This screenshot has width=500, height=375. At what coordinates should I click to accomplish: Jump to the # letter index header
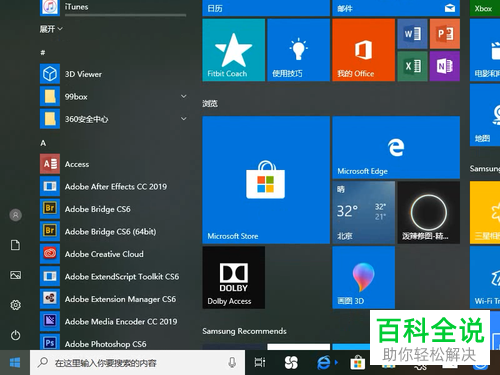click(43, 52)
